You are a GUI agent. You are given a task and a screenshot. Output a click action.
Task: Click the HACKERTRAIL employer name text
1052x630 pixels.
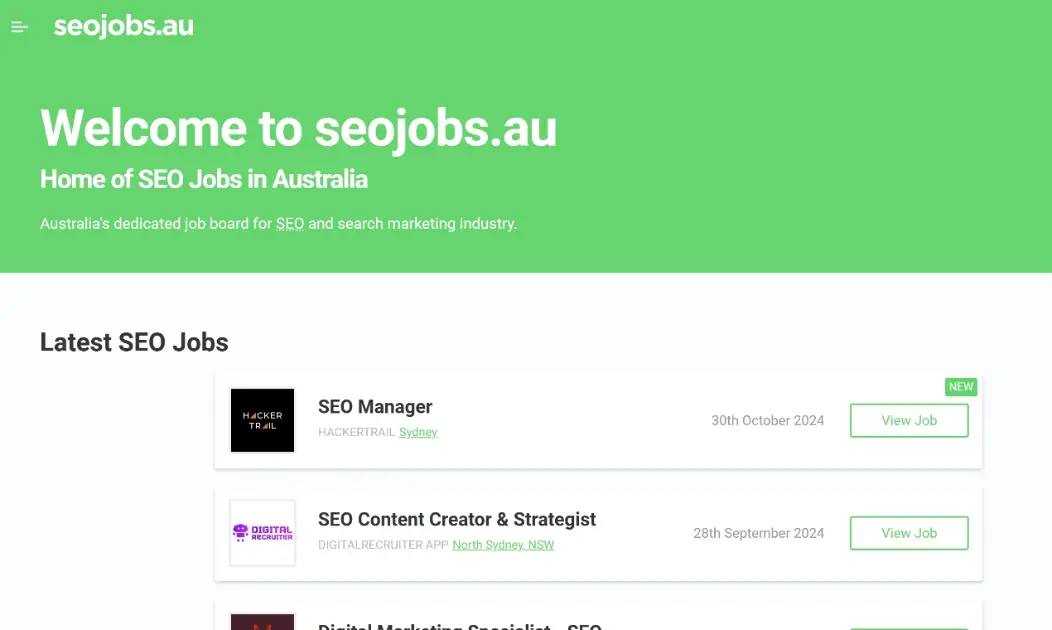point(358,432)
